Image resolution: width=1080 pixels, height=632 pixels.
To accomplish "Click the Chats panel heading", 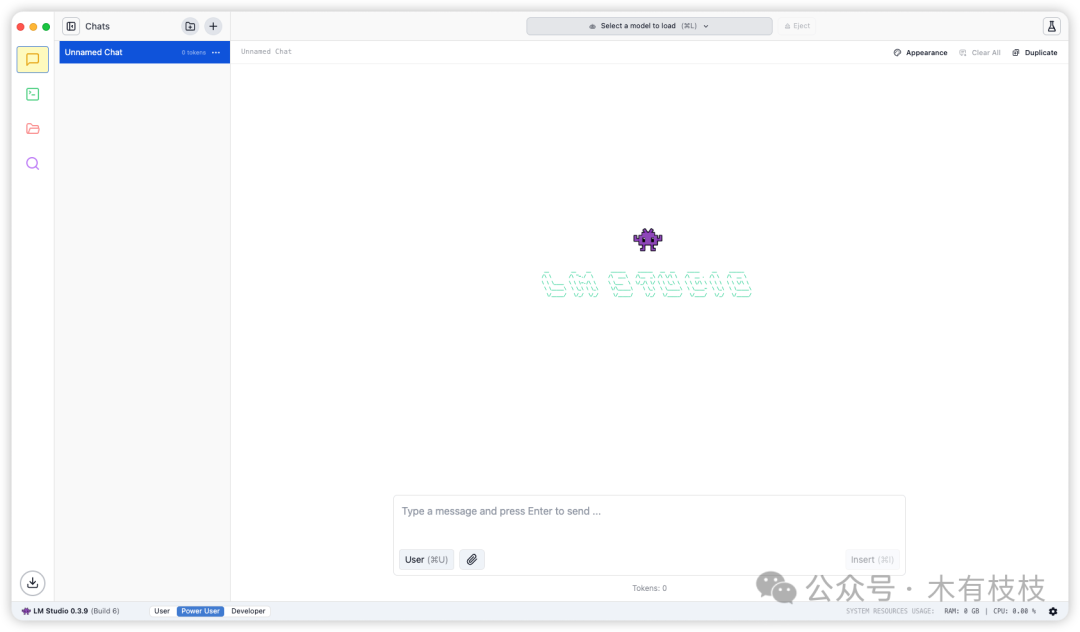I will click(97, 26).
